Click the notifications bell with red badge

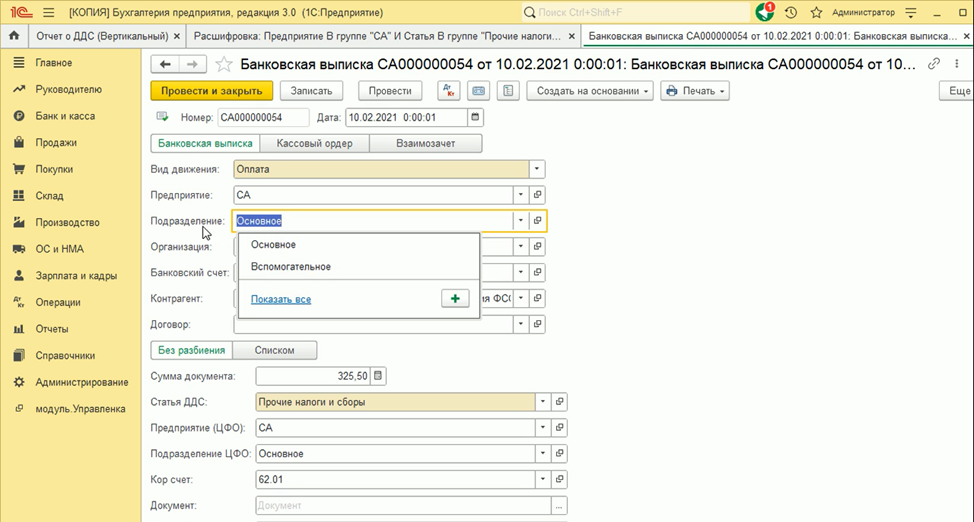[765, 12]
